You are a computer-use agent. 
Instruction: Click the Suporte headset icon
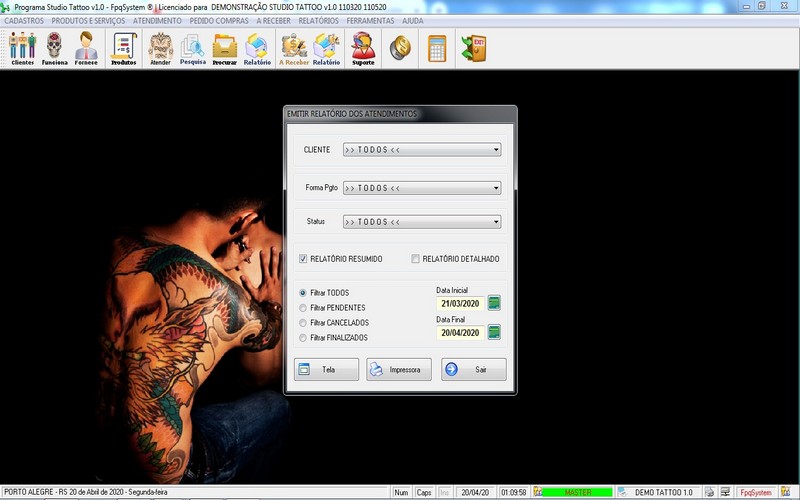(363, 48)
